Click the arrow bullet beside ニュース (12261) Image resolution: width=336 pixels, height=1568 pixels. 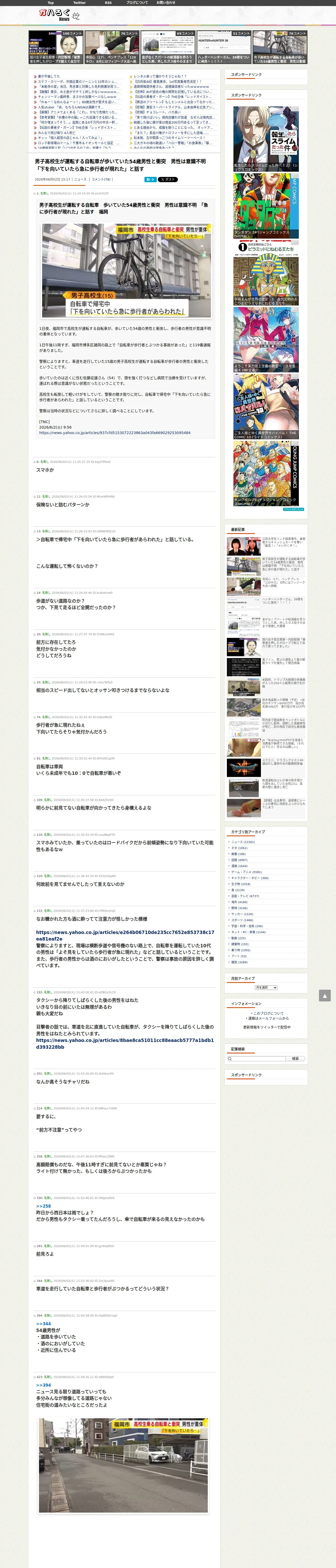click(229, 842)
